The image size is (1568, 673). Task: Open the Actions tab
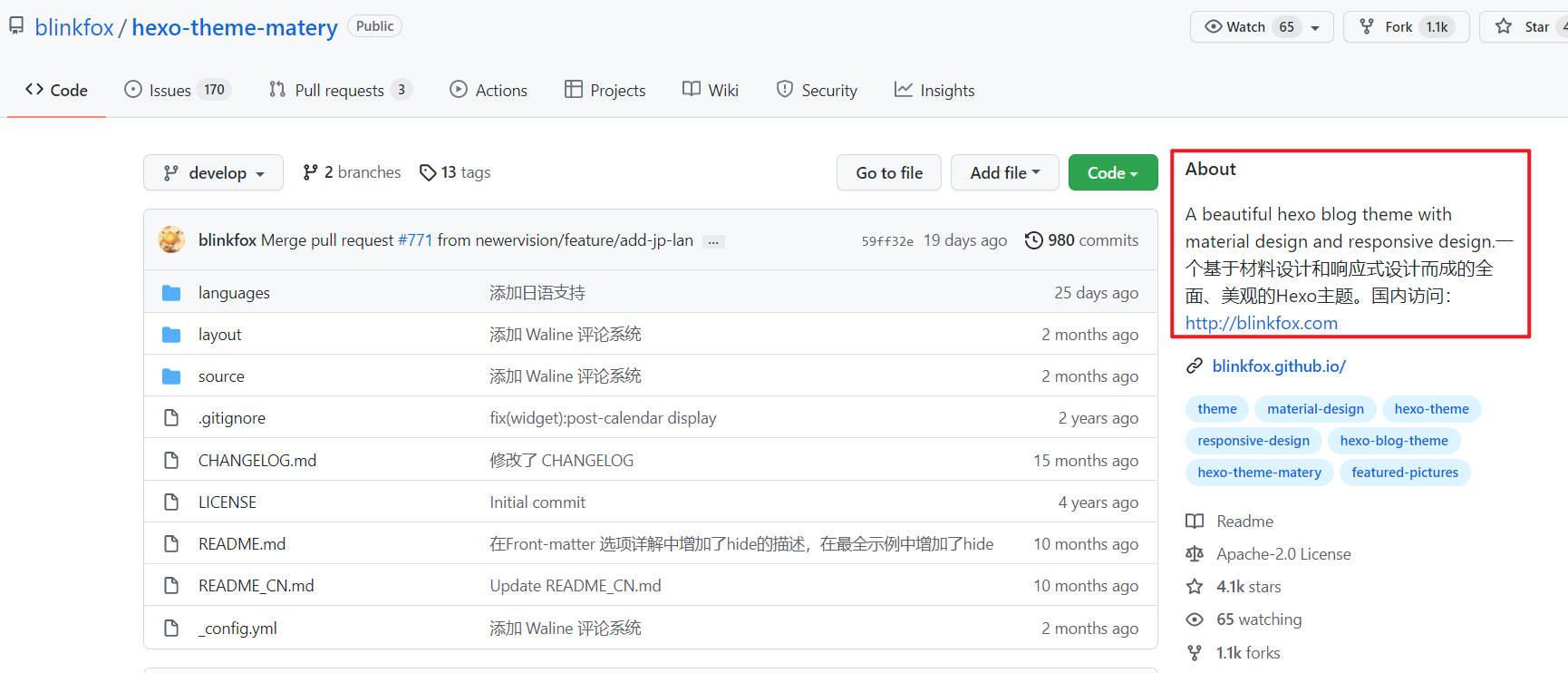[489, 90]
